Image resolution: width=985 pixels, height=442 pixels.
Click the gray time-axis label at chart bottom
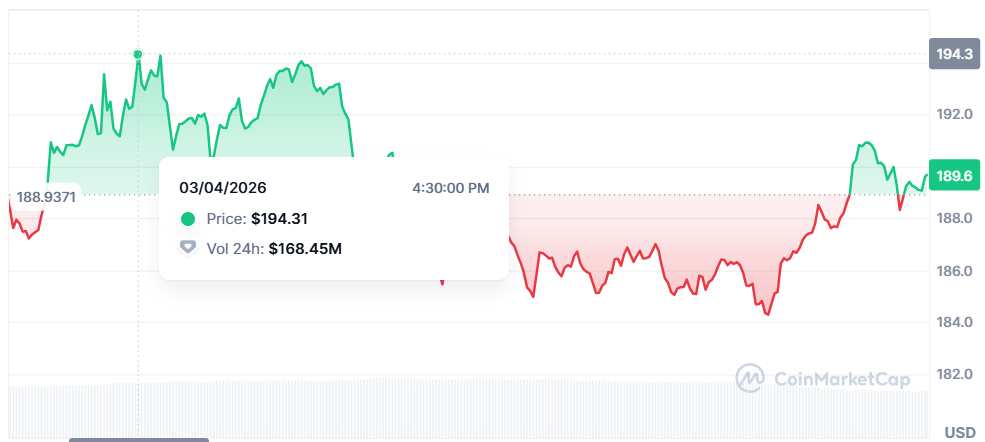pyautogui.click(x=138, y=439)
